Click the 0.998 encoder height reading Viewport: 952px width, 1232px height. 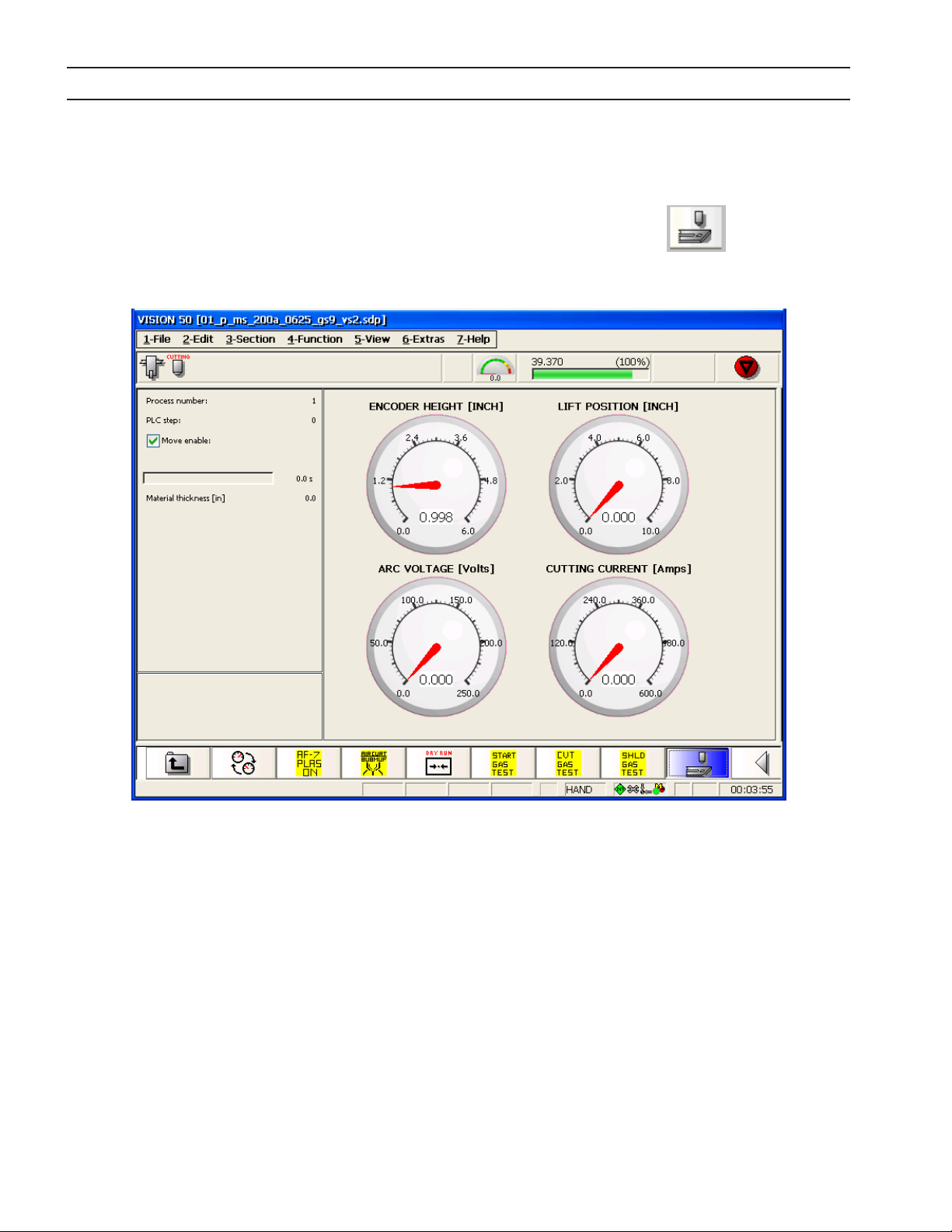pyautogui.click(x=436, y=518)
